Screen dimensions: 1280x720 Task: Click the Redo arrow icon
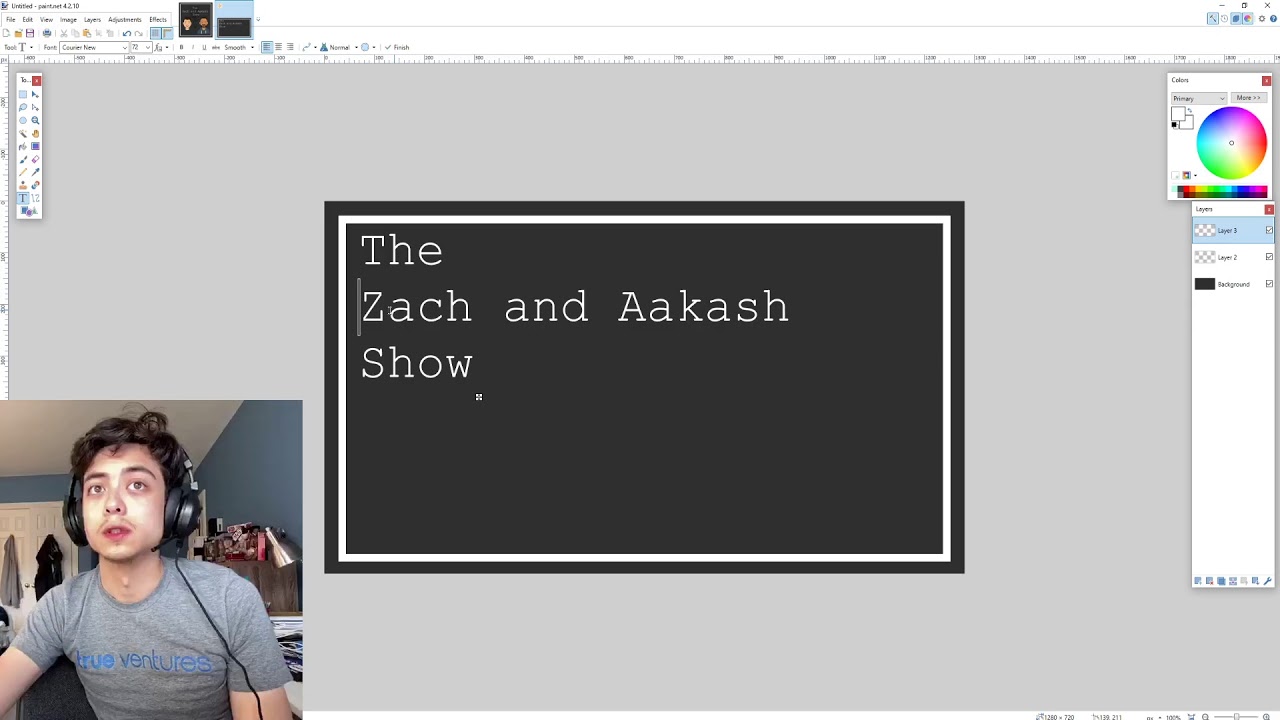(x=139, y=33)
